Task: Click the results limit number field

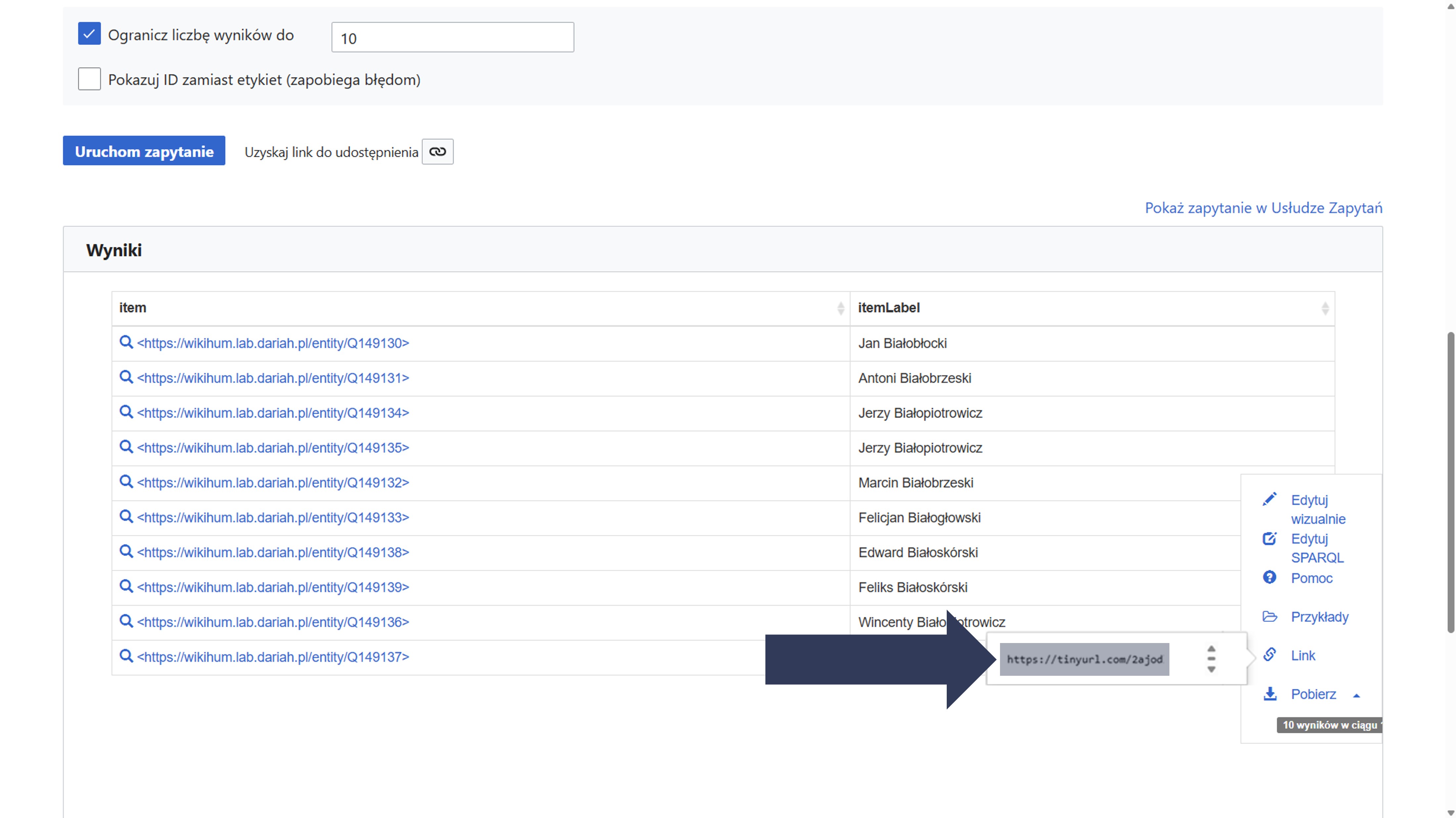Action: (452, 38)
